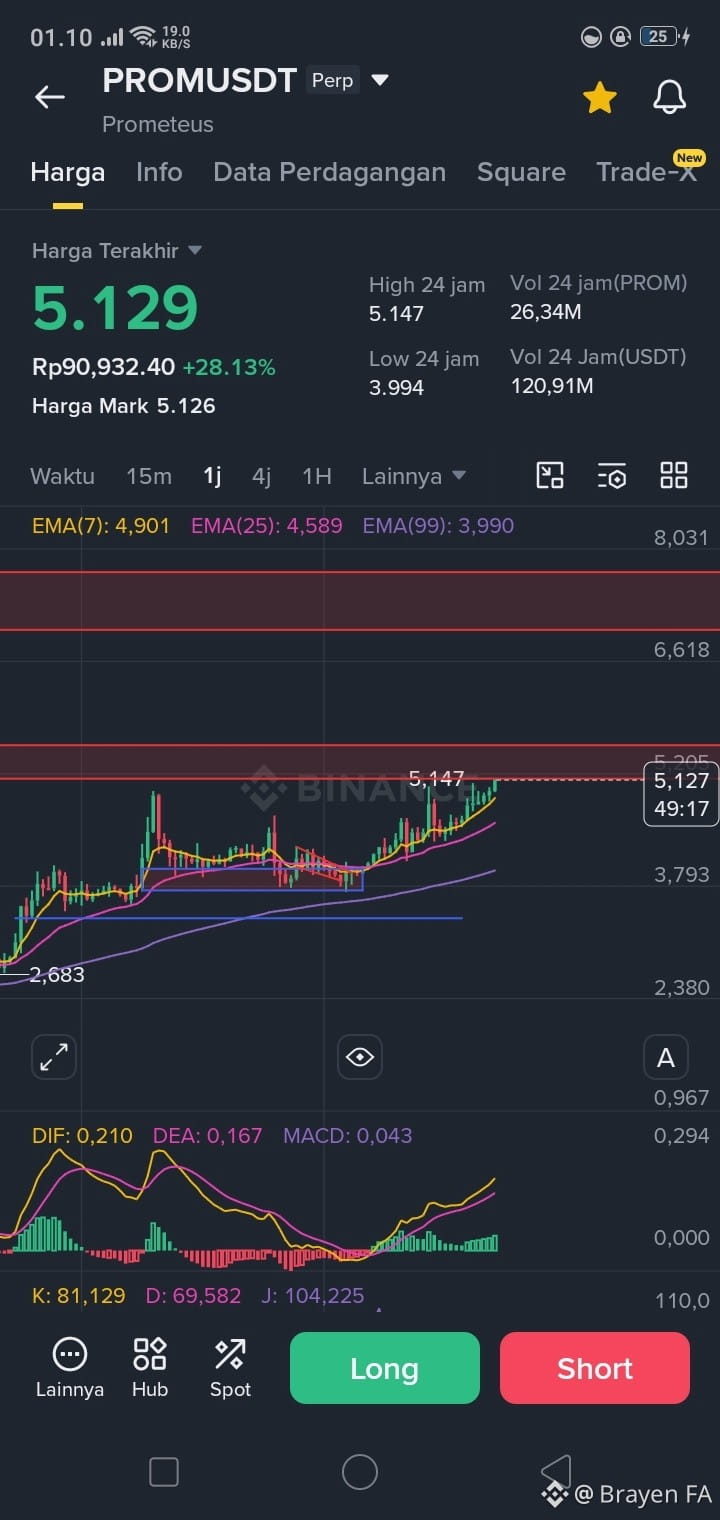Tap the High 24 jam value 5.147
720x1520 pixels.
396,313
